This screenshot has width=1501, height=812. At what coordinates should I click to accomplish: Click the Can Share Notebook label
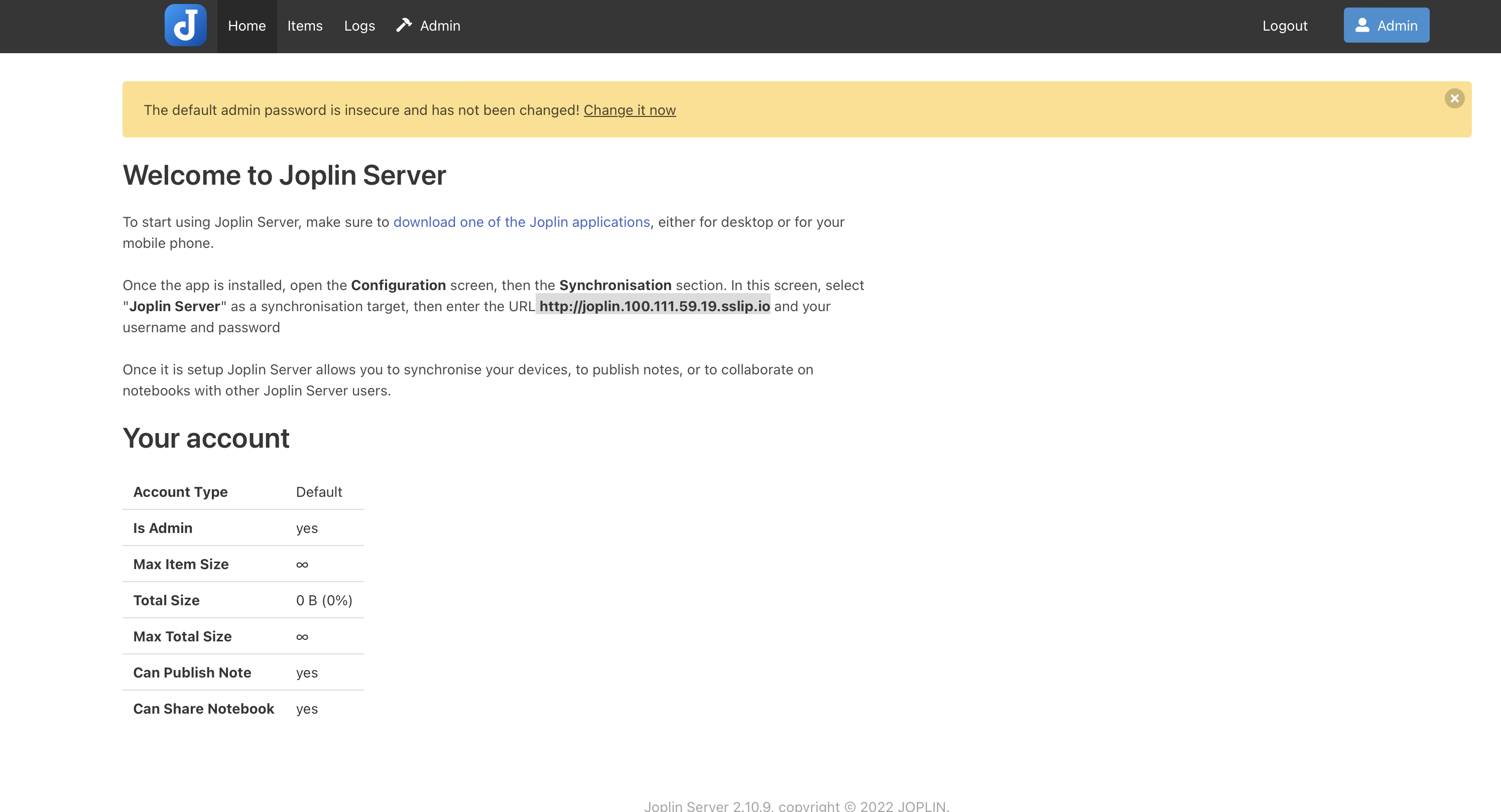point(203,709)
